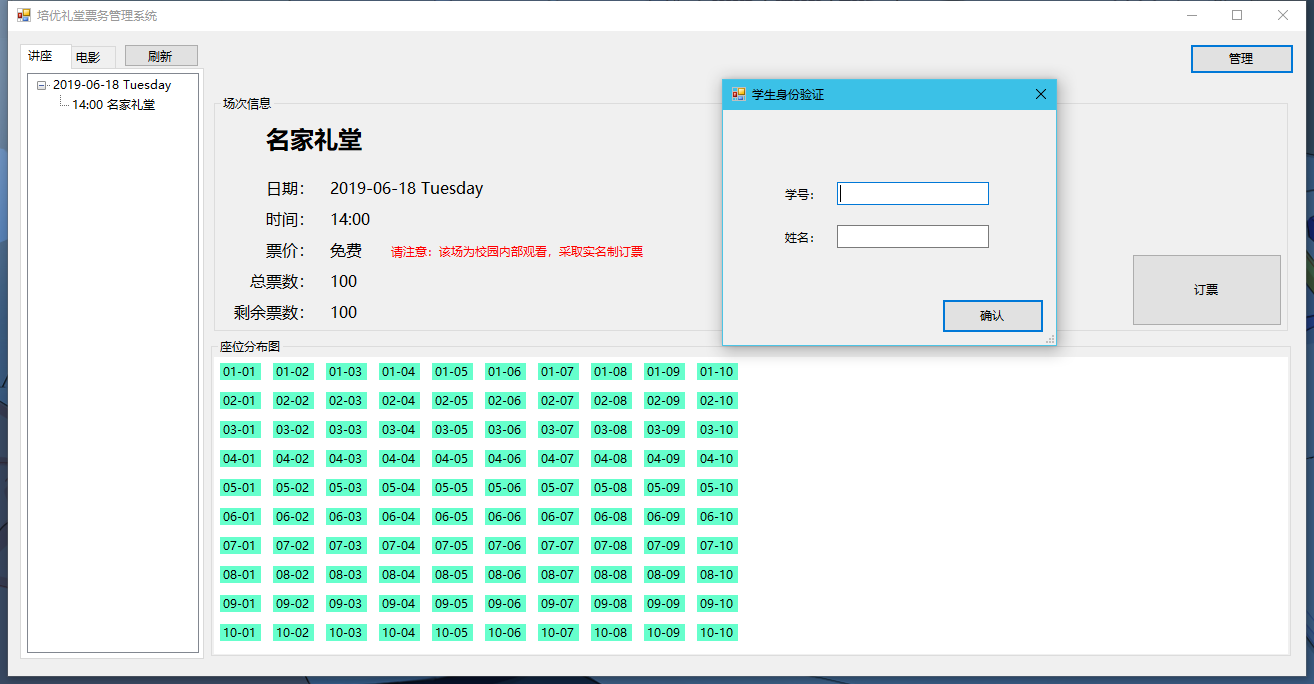Select seat 05-05

(x=452, y=488)
